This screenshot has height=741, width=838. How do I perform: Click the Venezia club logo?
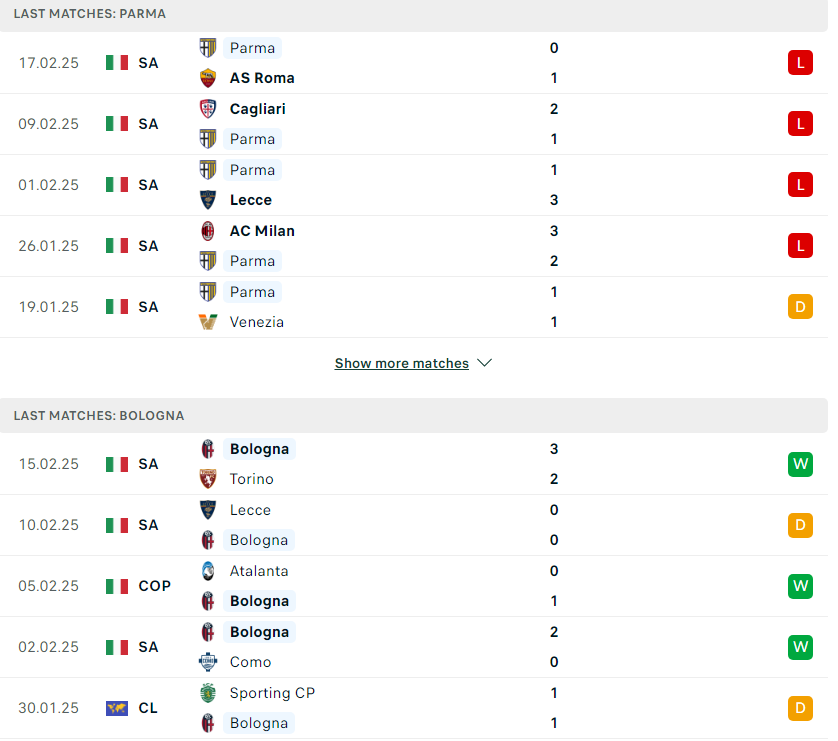point(208,322)
